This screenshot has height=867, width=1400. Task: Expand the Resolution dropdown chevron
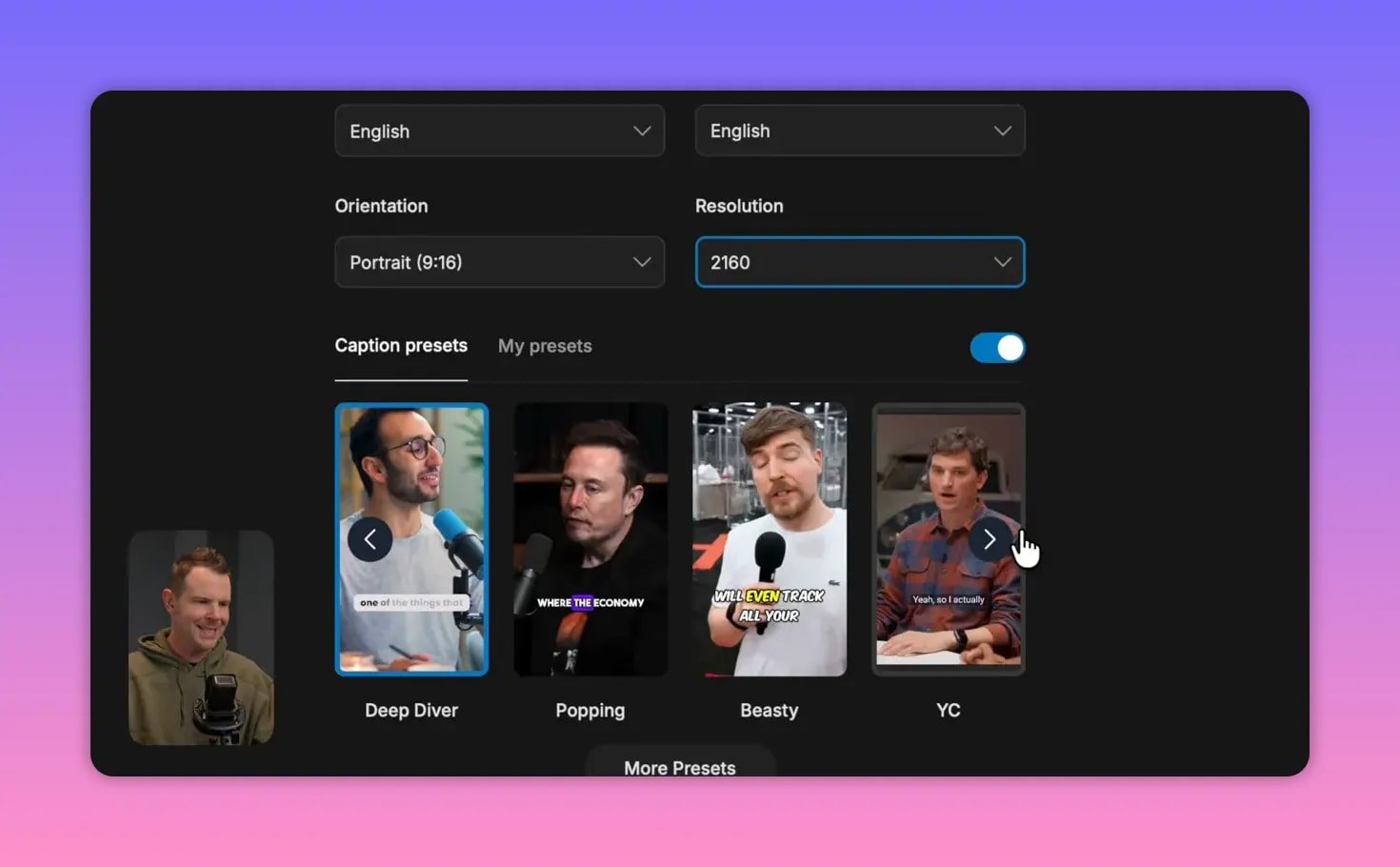[1001, 262]
